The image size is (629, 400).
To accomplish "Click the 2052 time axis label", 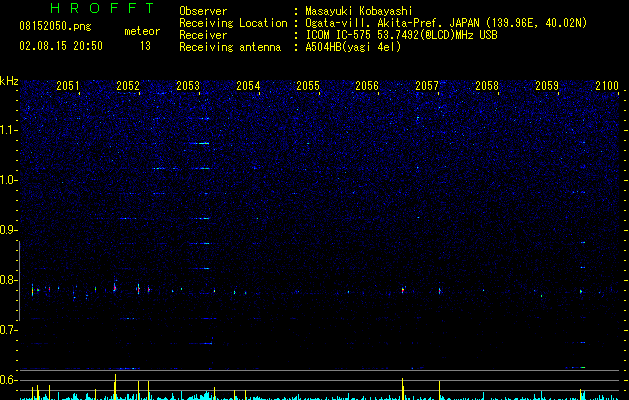I will point(128,85).
